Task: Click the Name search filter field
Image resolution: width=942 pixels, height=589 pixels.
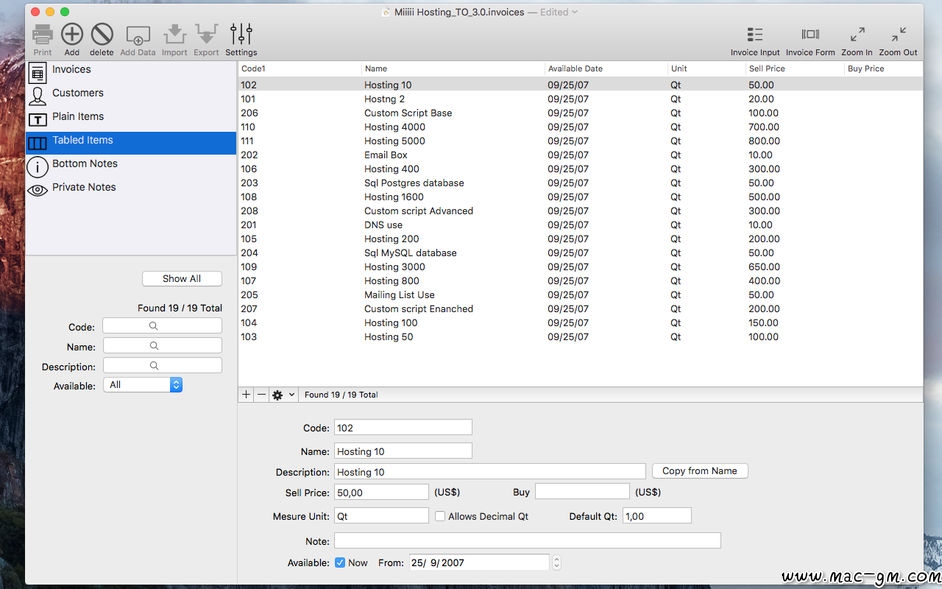Action: (x=162, y=346)
